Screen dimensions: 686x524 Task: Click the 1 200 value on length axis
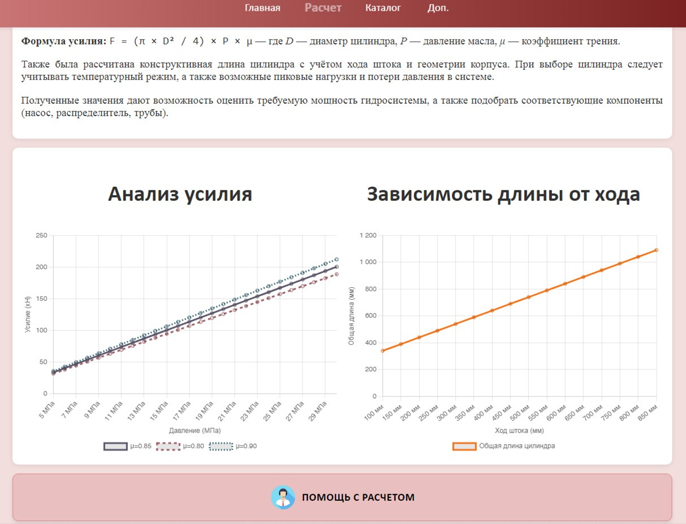[x=368, y=235]
